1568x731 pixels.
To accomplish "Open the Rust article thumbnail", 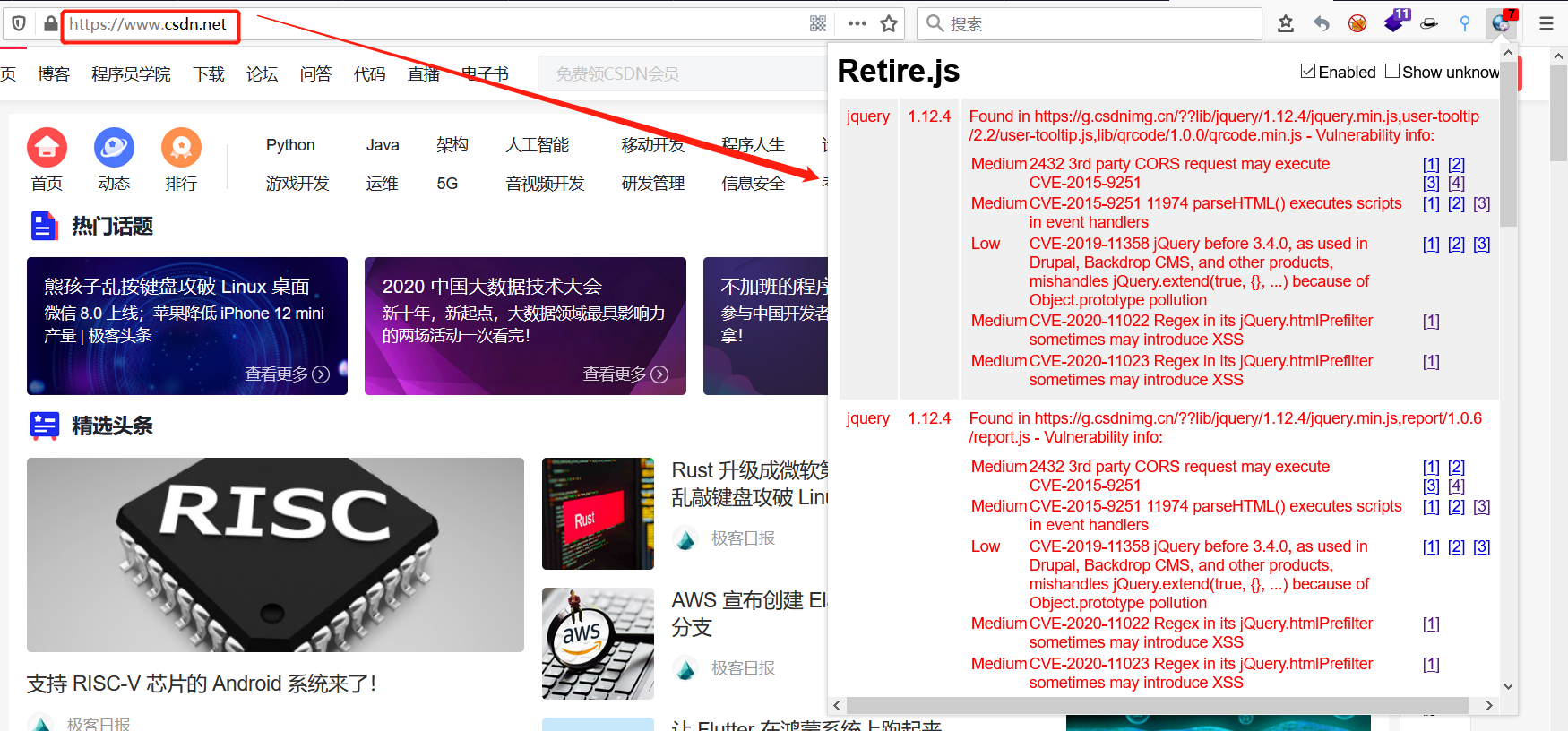I will pos(598,513).
